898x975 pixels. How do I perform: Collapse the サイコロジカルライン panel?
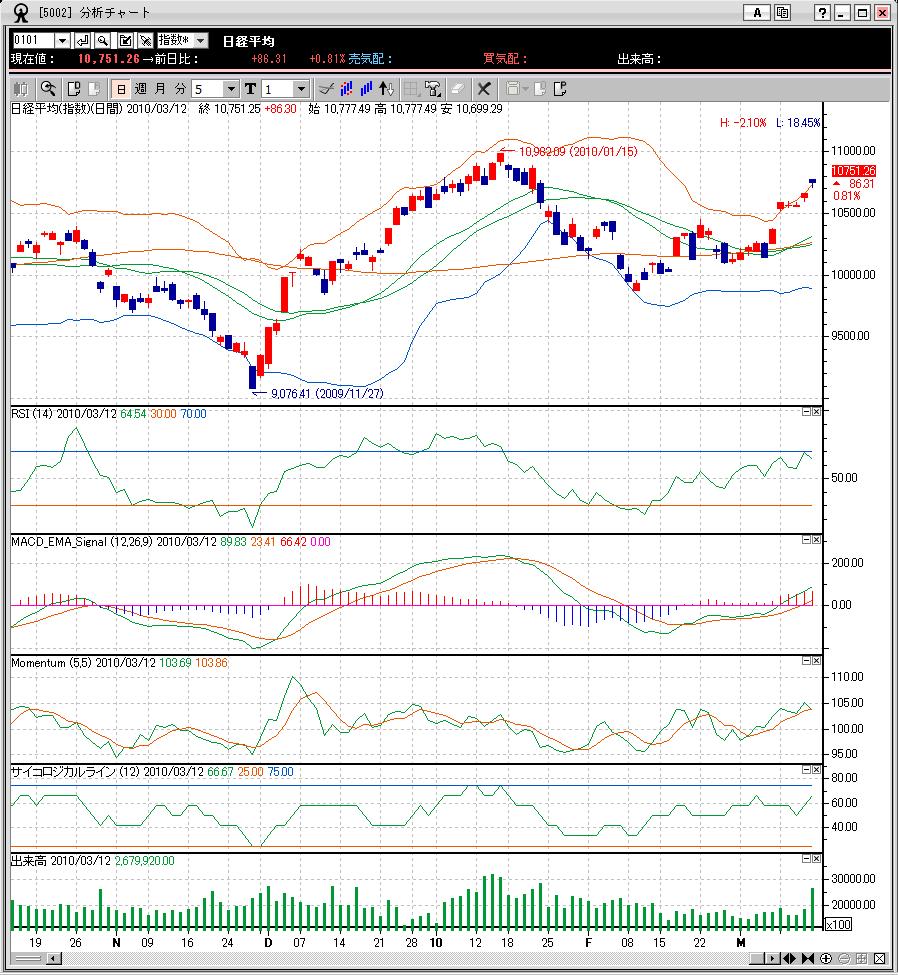[806, 769]
